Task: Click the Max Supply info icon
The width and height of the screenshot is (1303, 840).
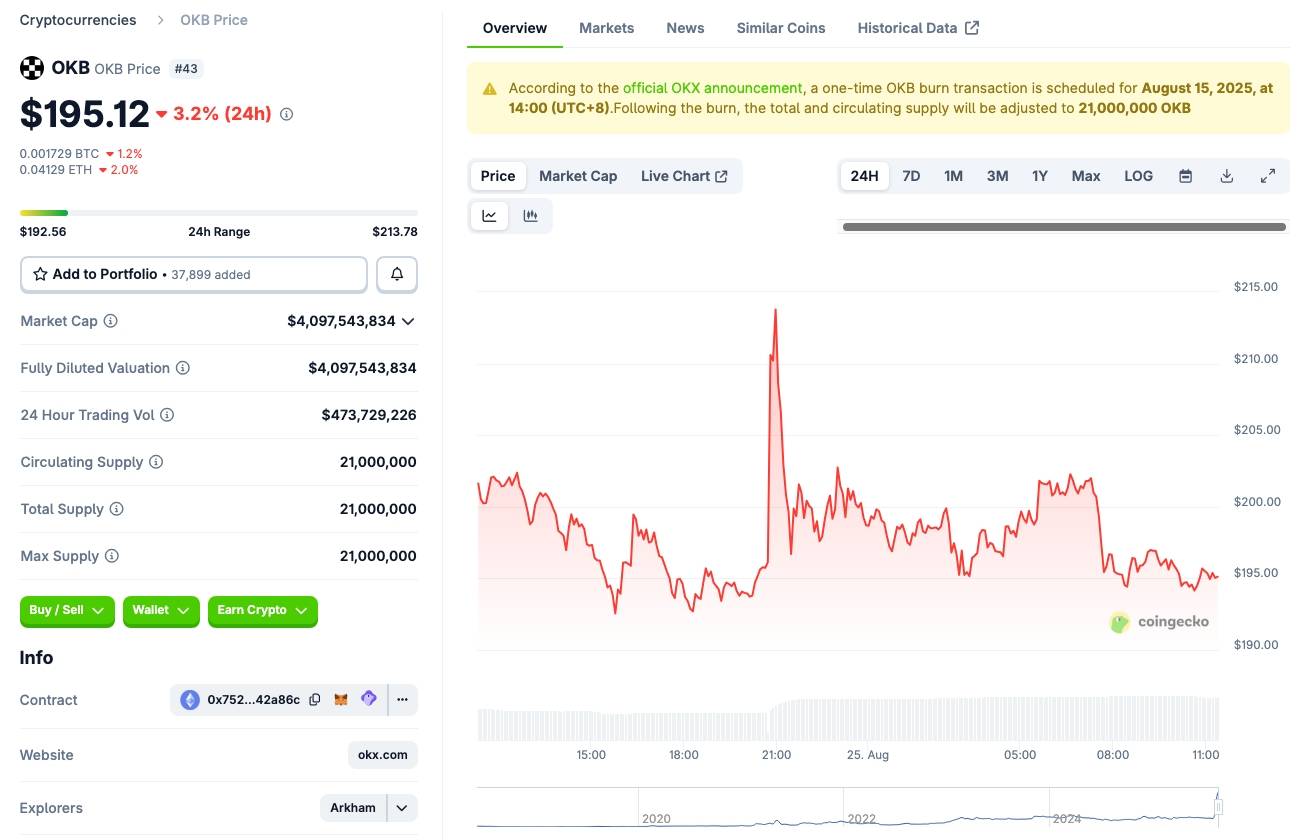Action: (x=112, y=556)
